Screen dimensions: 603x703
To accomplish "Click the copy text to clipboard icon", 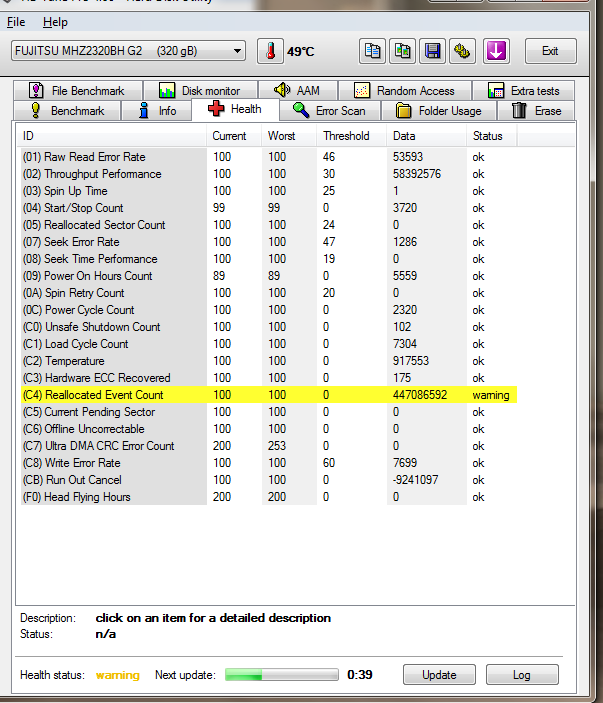I will [373, 51].
